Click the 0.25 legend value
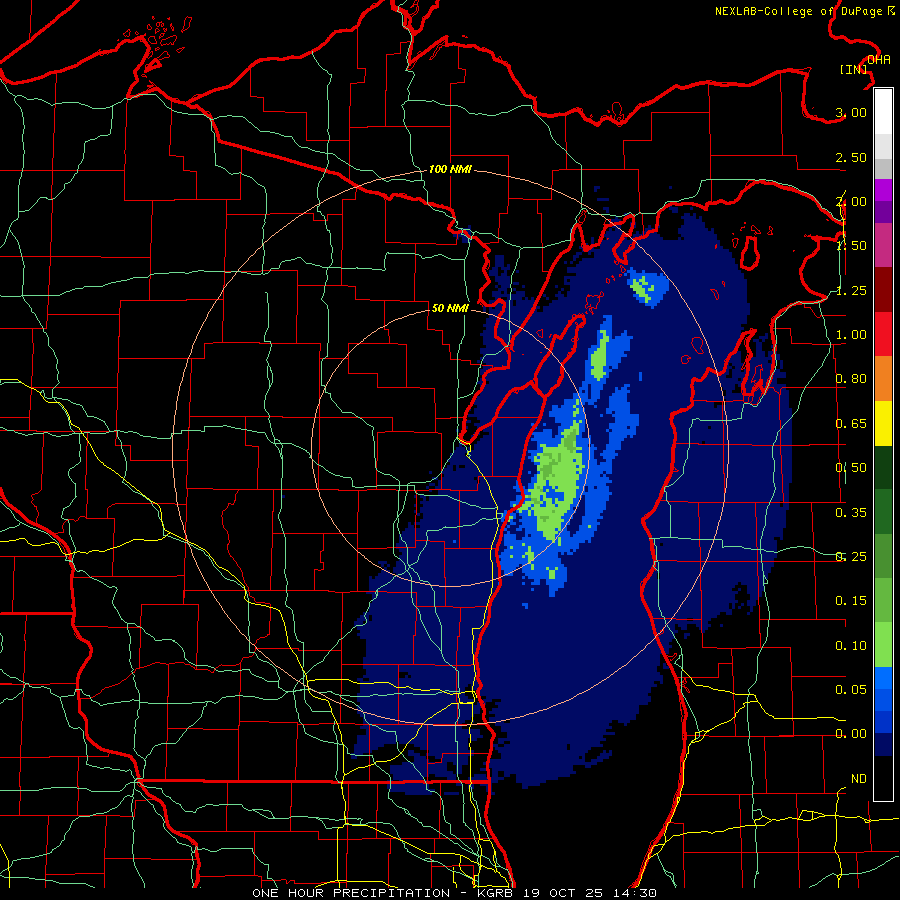The width and height of the screenshot is (900, 900). click(851, 557)
